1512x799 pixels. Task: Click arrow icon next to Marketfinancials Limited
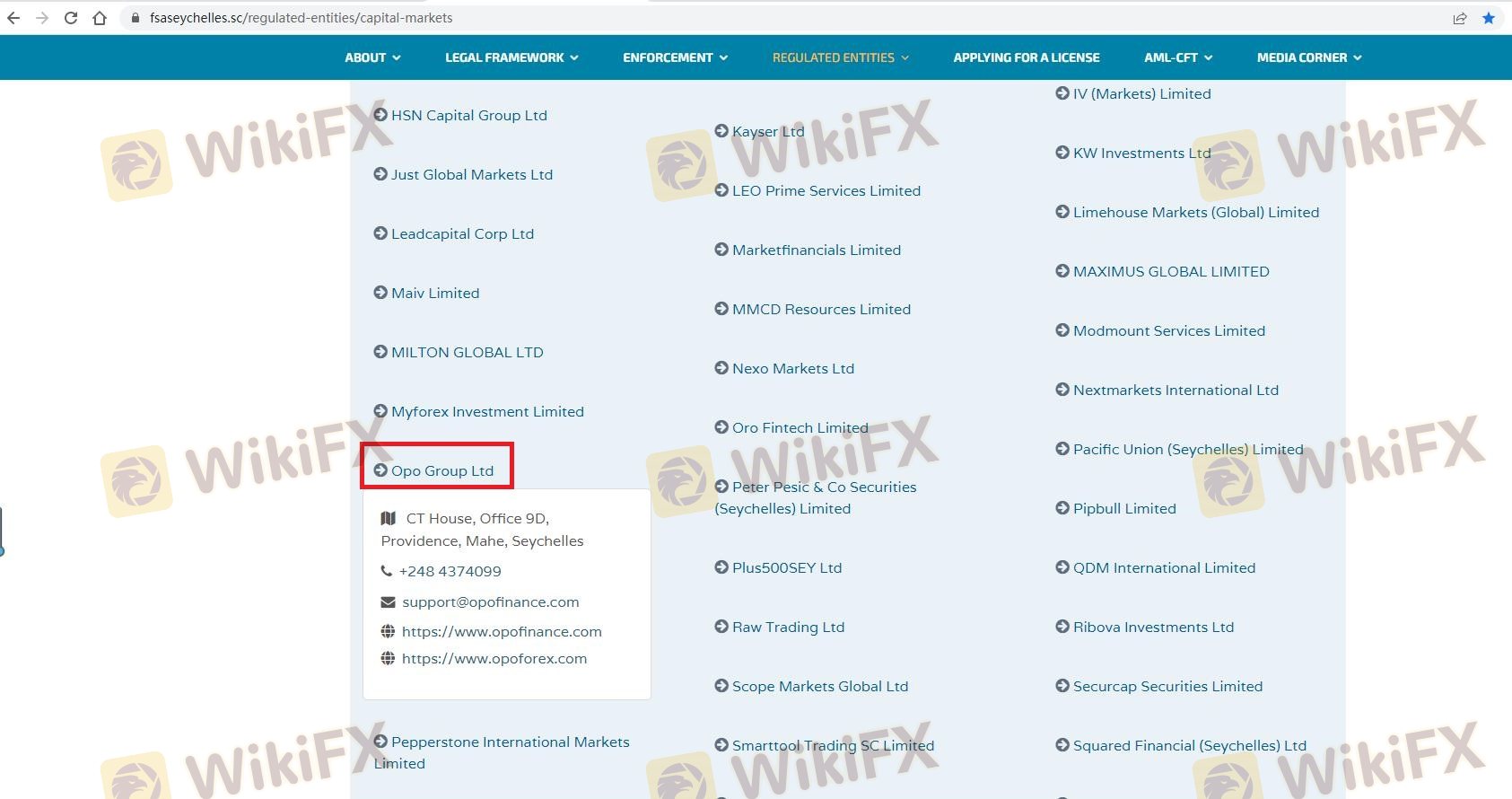pyautogui.click(x=721, y=250)
